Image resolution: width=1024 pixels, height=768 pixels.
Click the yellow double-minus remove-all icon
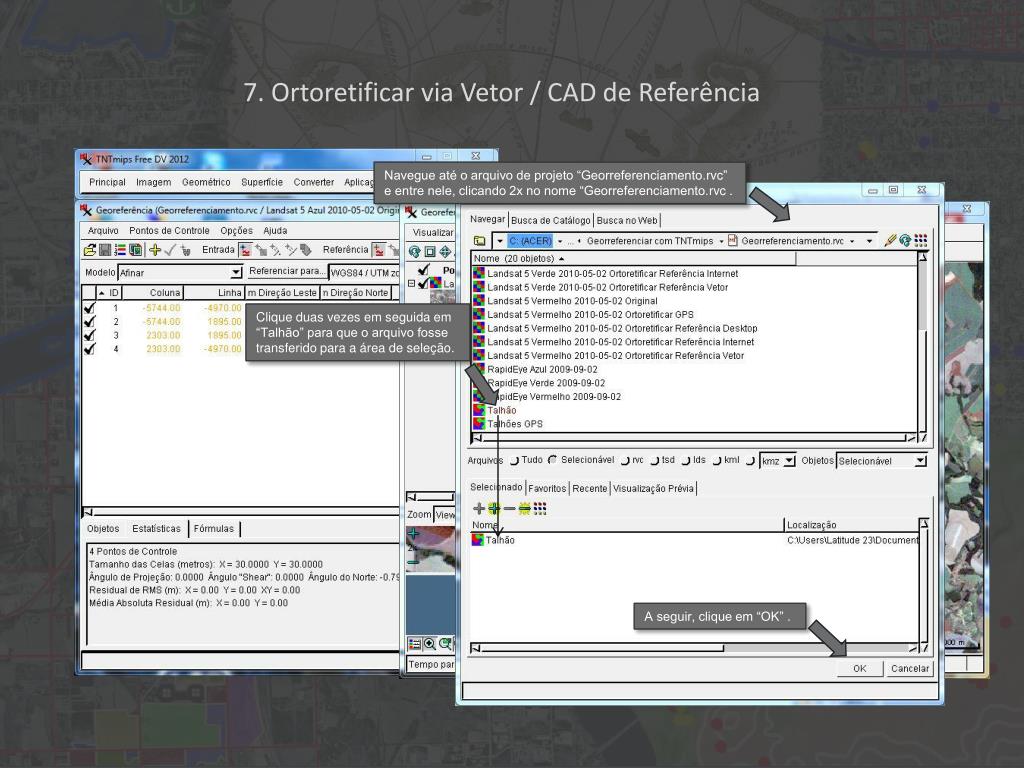(524, 508)
